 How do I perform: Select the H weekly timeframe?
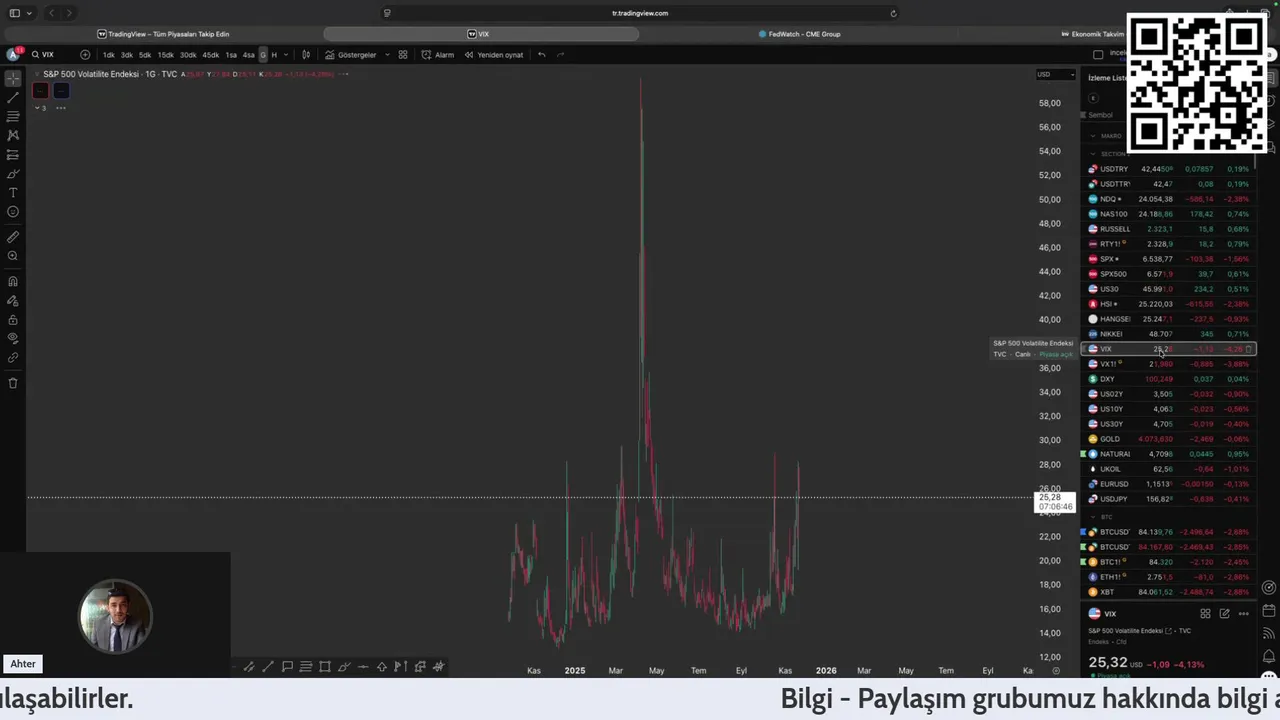274,55
